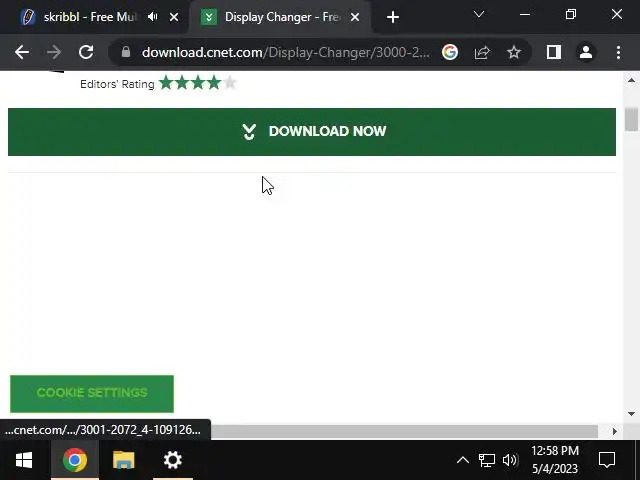Click the horizontal scrollbar track
Viewport: 640px width, 480px height.
point(404,431)
